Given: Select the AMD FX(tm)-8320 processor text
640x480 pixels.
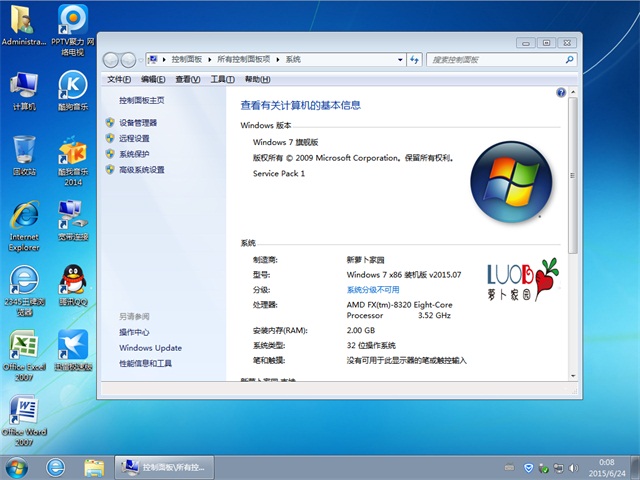Looking at the screenshot, I should pos(399,310).
